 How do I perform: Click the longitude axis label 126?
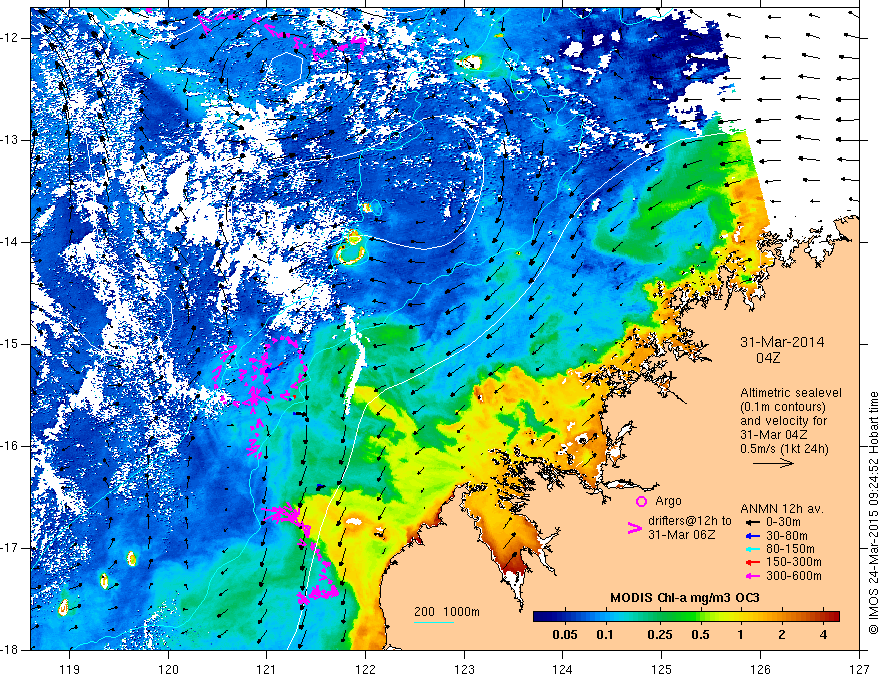[x=760, y=669]
